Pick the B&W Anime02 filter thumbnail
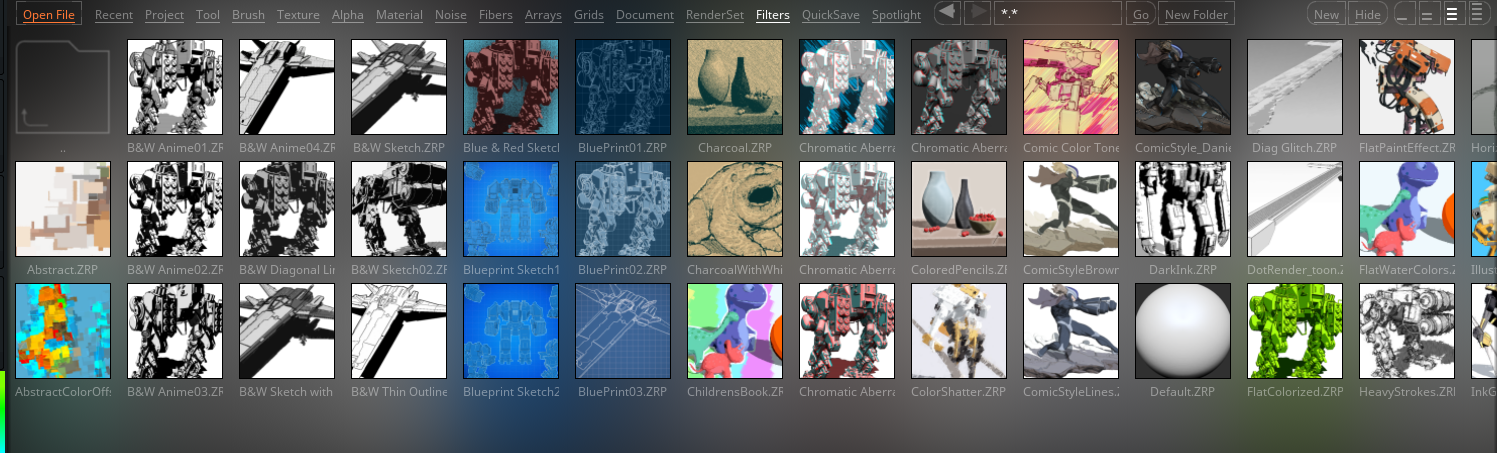The width and height of the screenshot is (1497, 453). 175,209
